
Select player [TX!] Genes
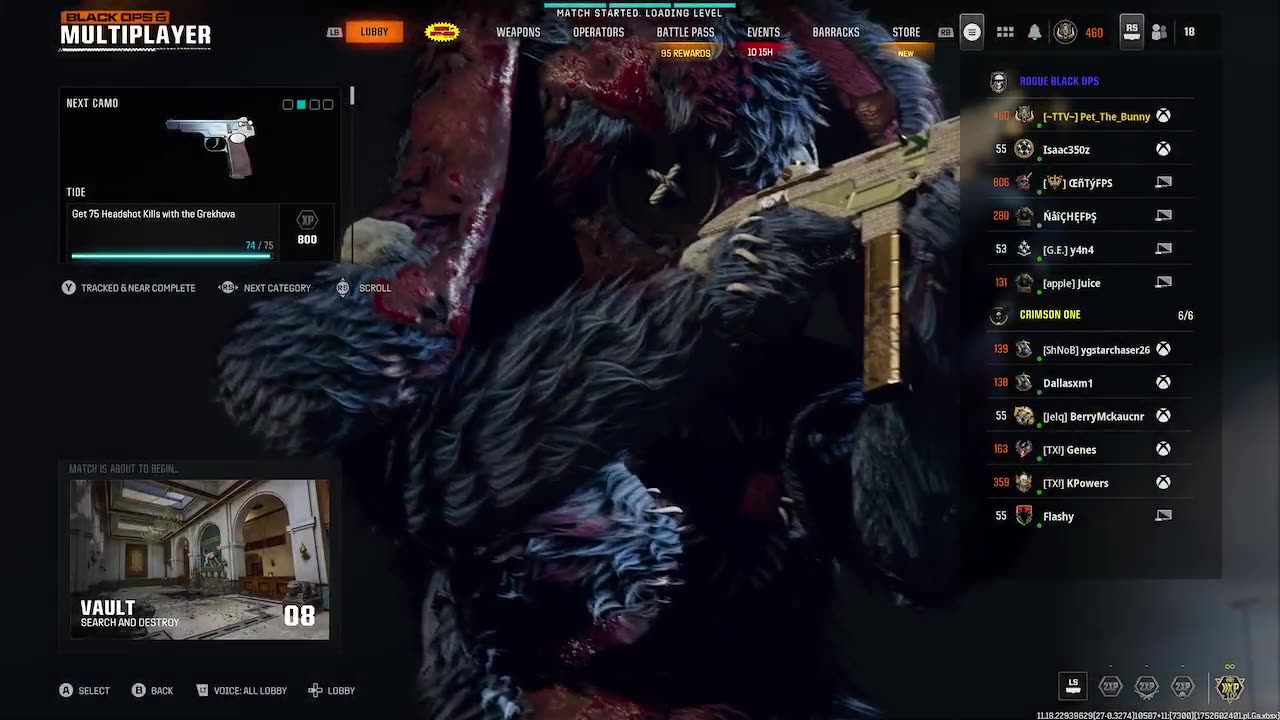pos(1089,449)
